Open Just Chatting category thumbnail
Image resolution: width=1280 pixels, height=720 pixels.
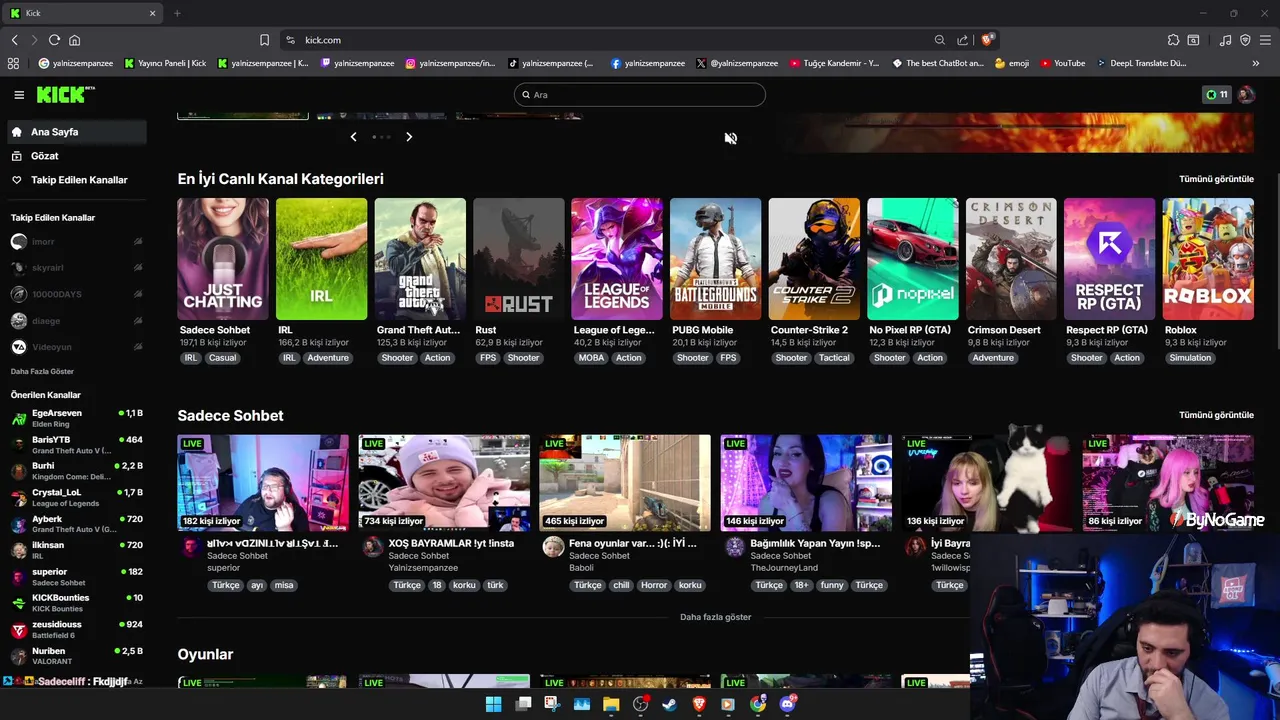tap(223, 259)
